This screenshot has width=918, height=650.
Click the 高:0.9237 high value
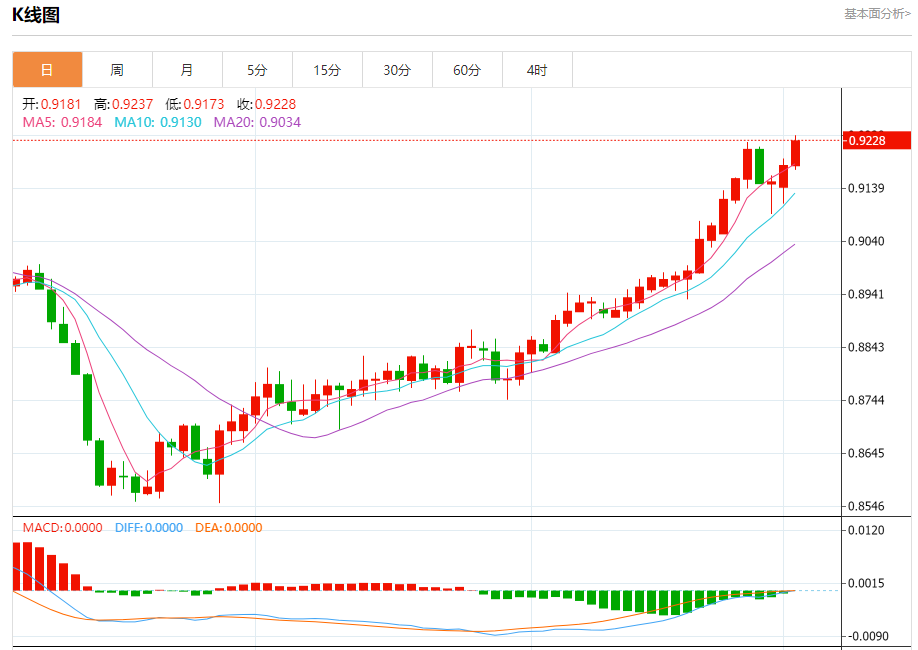click(x=123, y=104)
